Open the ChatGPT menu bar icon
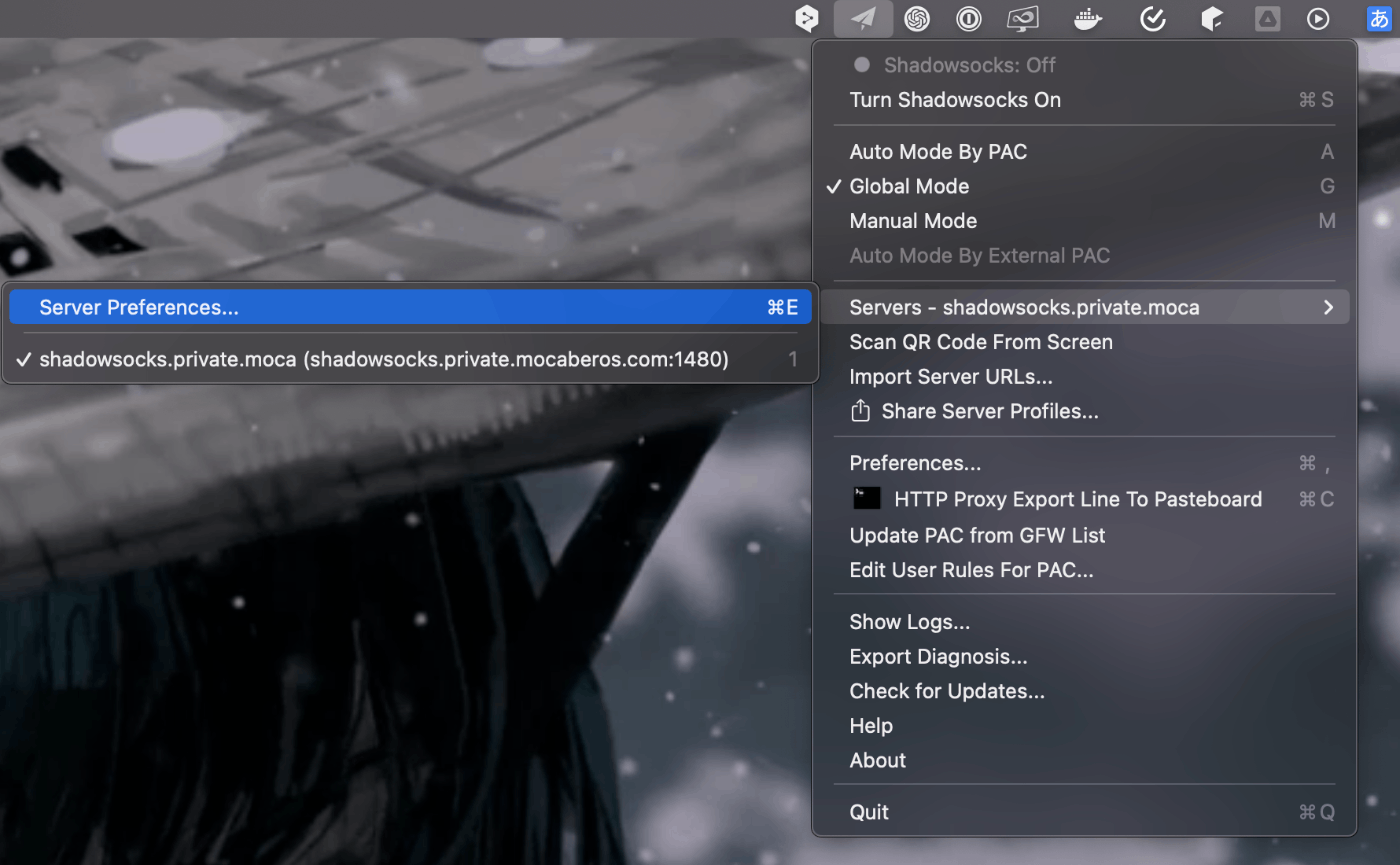This screenshot has height=865, width=1400. click(917, 18)
